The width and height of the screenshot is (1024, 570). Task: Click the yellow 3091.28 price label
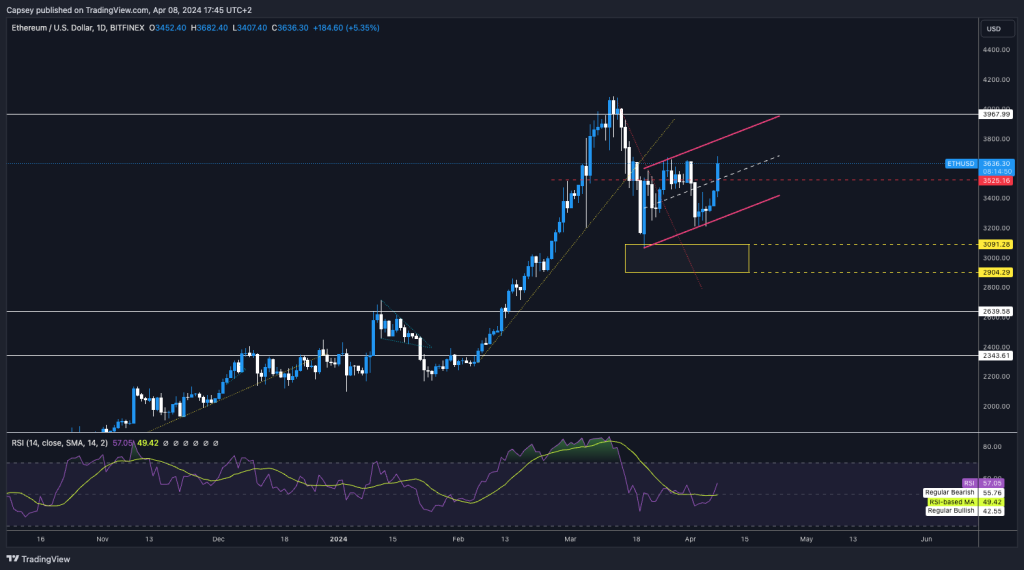pos(997,245)
